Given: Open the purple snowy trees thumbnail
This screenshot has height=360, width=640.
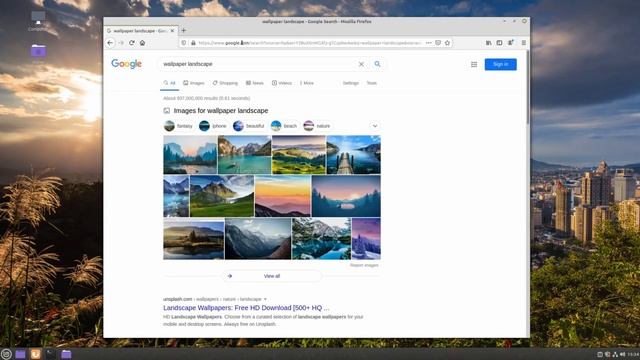Looking at the screenshot, I should coord(366,239).
